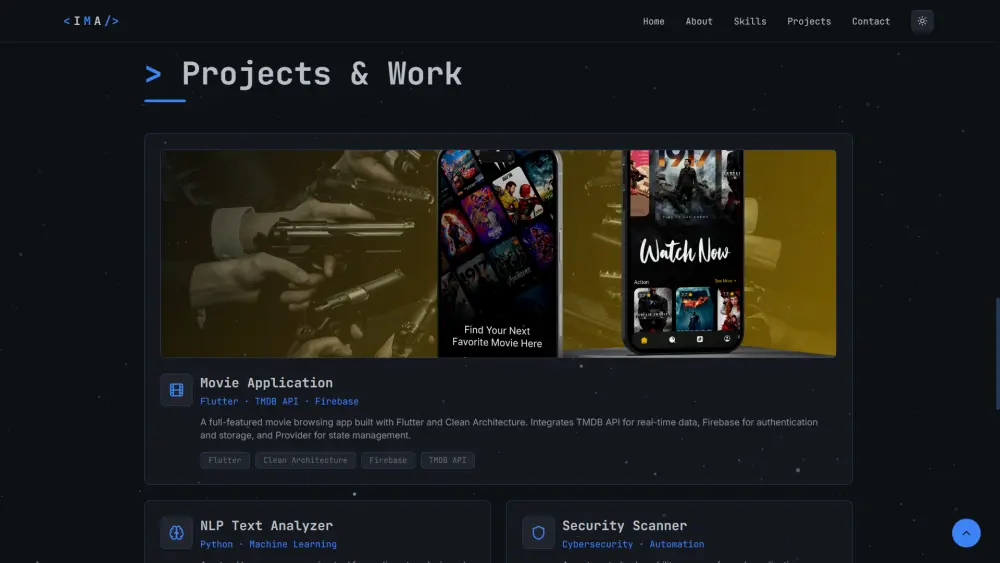Viewport: 1000px width, 563px height.
Task: Open the Movie Application banner image
Action: 498,254
